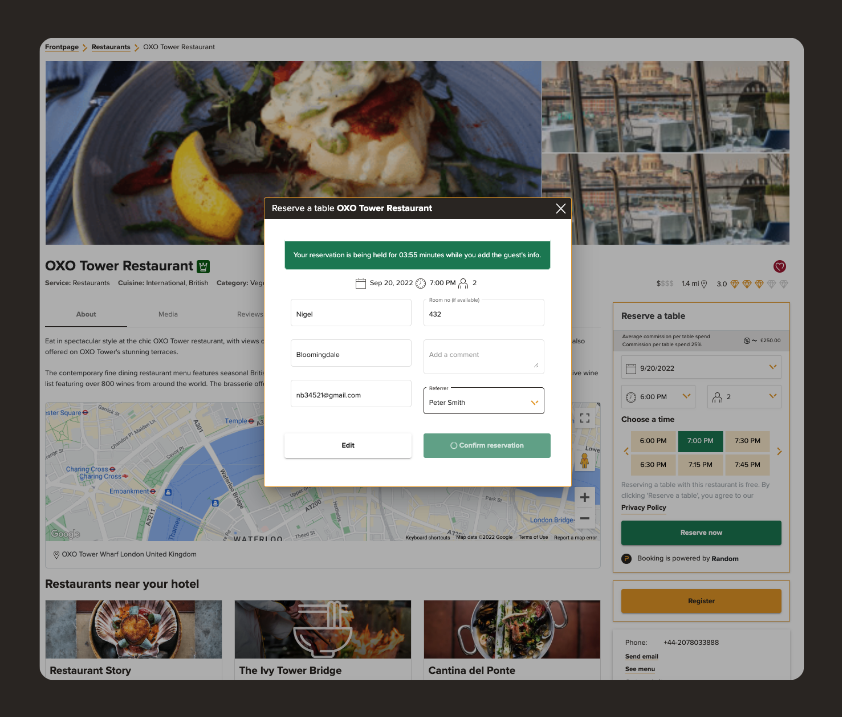Image resolution: width=842 pixels, height=717 pixels.
Task: Select the 6:00 PM time slot
Action: (x=653, y=441)
